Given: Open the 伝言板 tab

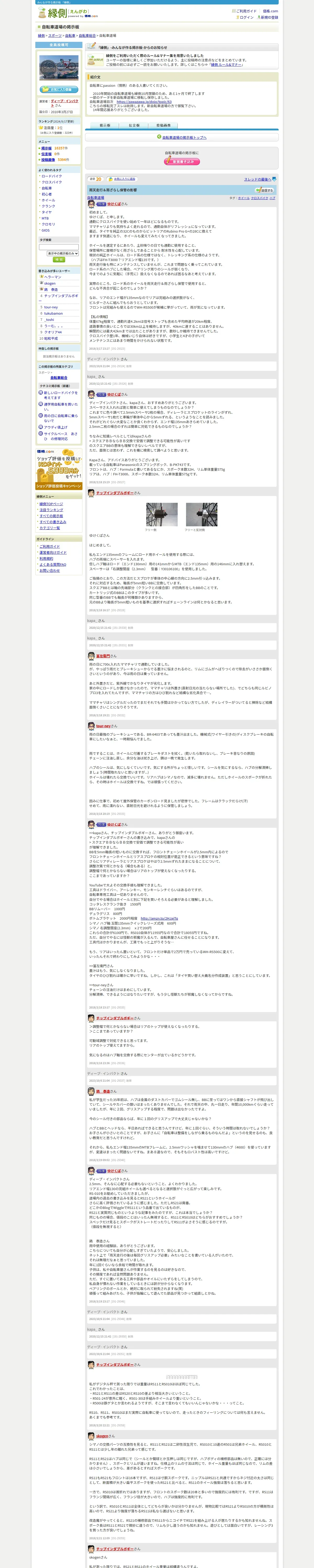Looking at the screenshot, I should [x=134, y=125].
